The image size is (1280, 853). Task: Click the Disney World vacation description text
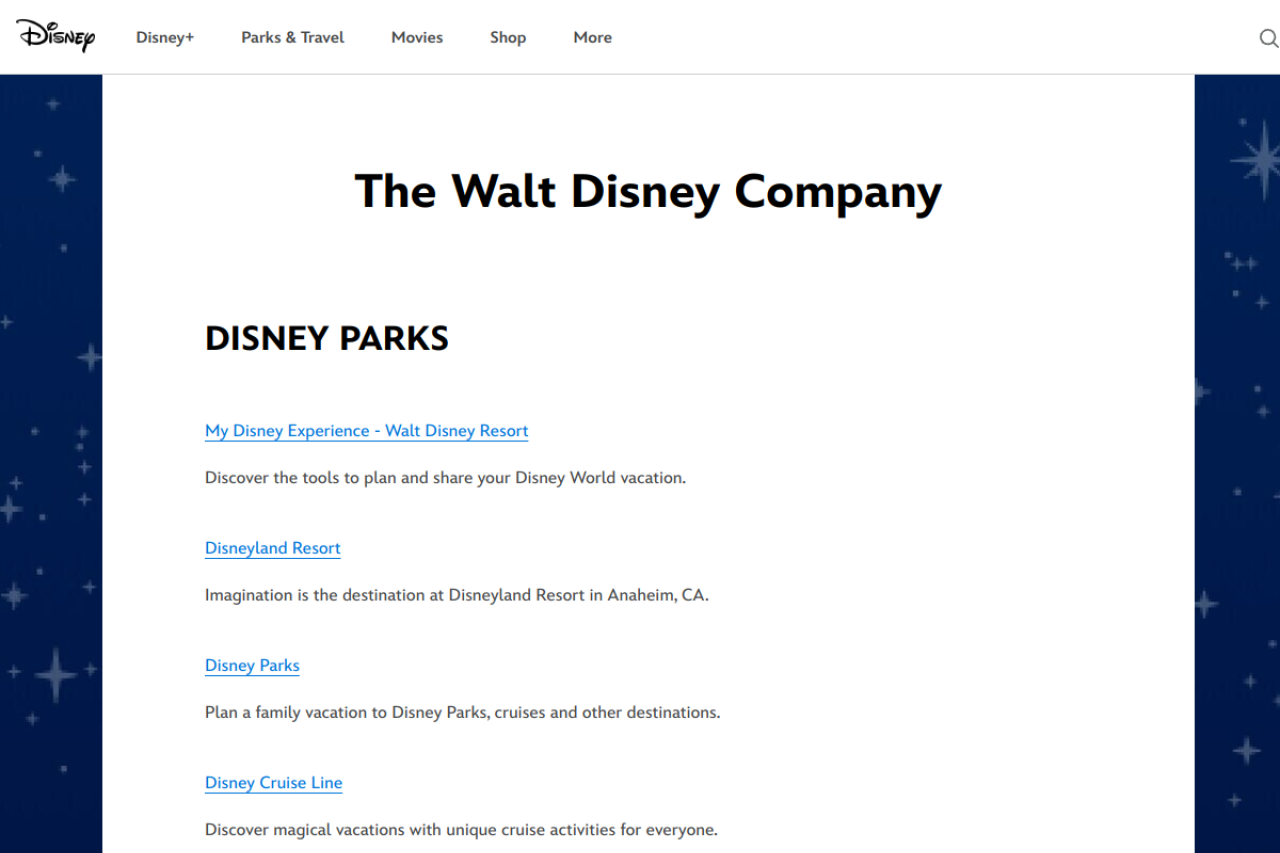[x=445, y=478]
